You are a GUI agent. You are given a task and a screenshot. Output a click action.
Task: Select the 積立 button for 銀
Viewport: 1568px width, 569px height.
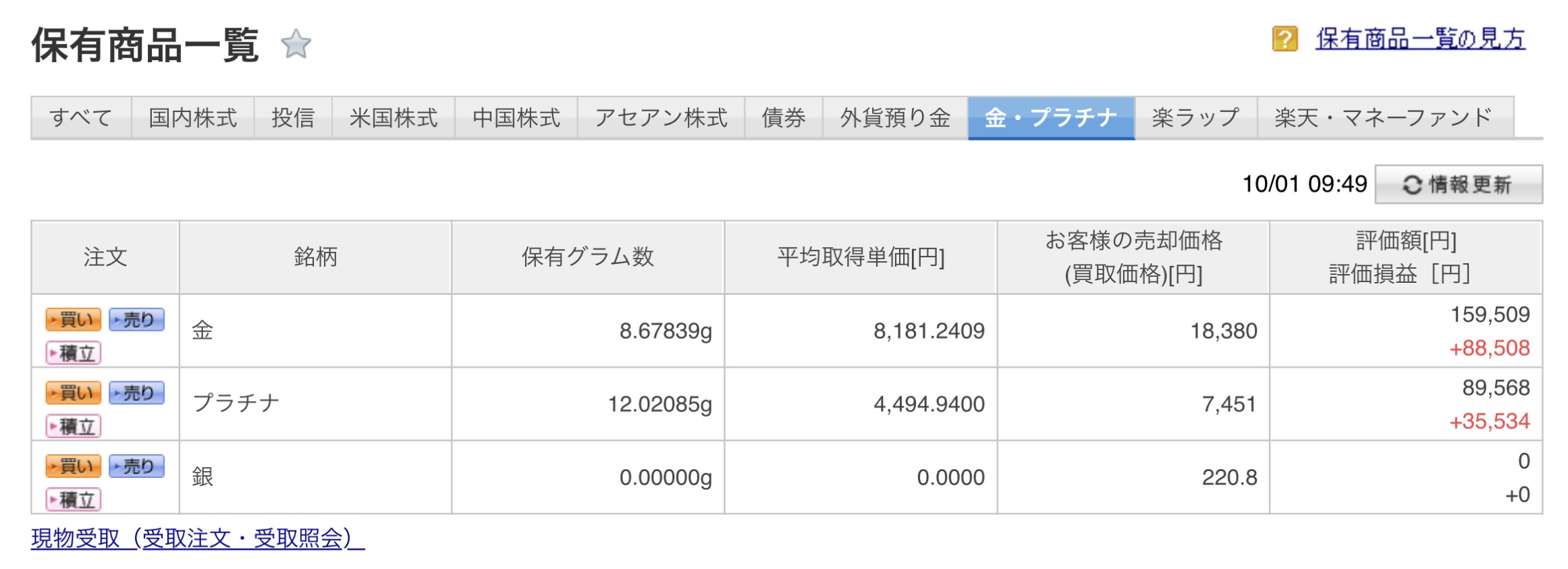(x=74, y=499)
